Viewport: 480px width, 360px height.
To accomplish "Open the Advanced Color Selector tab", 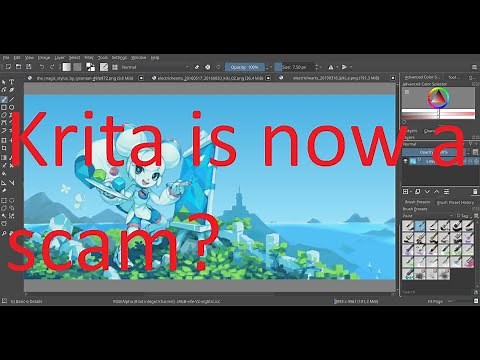I will click(x=422, y=77).
